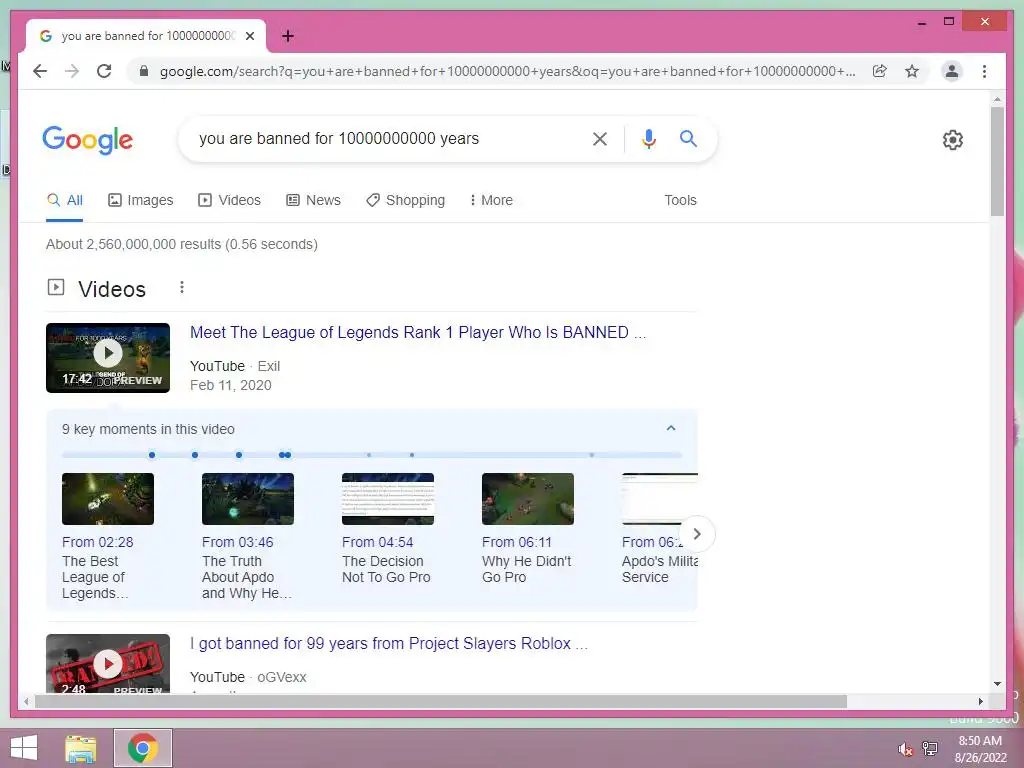The image size is (1024, 768).
Task: Open thumbnail for The Best League moment
Action: (108, 499)
